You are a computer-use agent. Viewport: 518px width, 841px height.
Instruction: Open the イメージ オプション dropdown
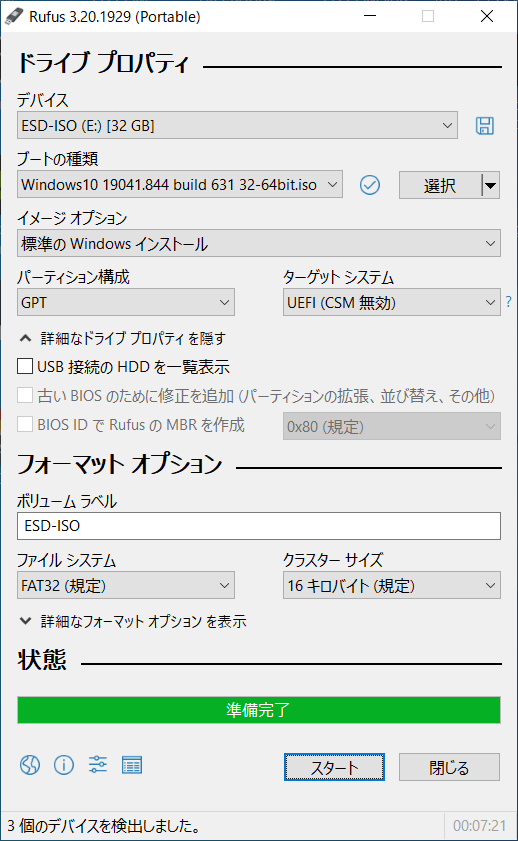pos(258,244)
